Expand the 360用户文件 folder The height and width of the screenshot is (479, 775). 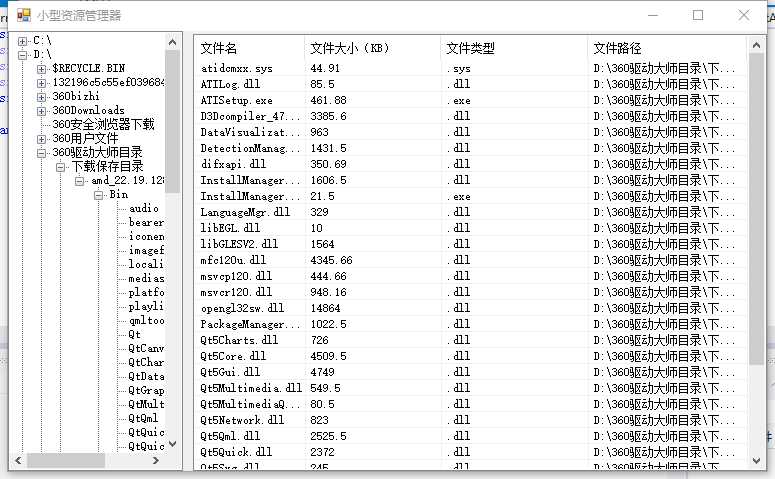42,139
